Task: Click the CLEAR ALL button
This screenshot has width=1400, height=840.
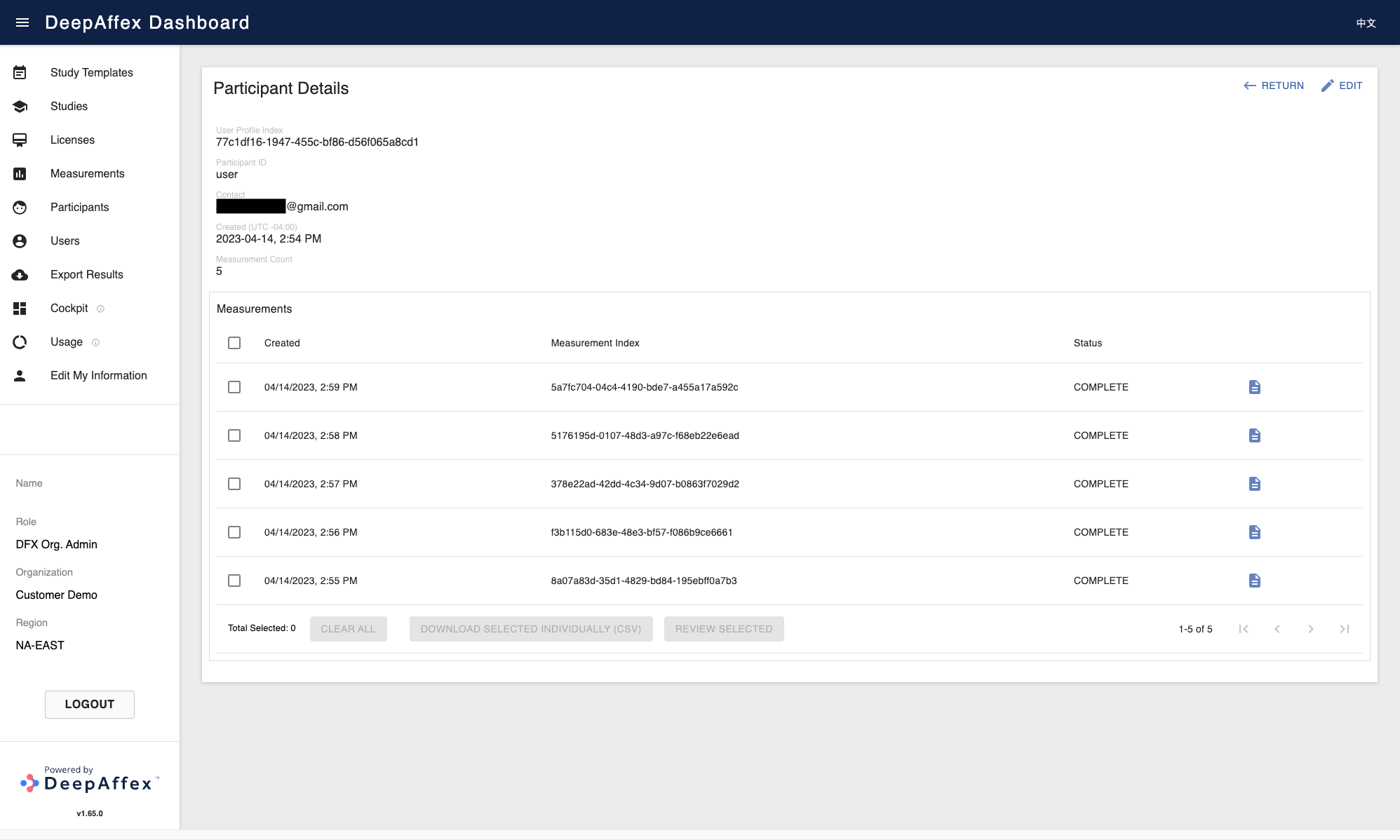Action: tap(349, 629)
